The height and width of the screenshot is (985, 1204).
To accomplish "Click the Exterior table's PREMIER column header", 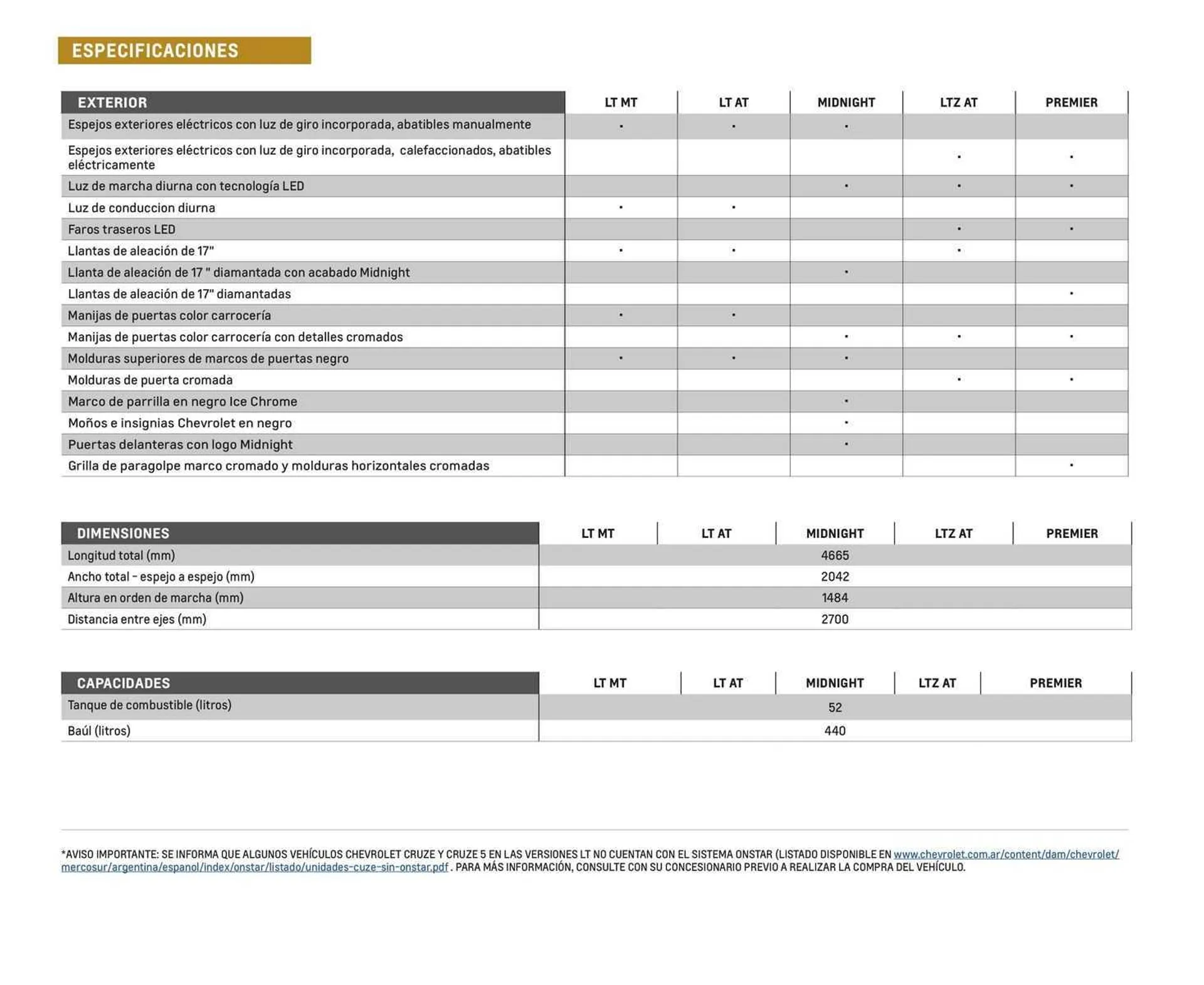I will pos(1072,102).
